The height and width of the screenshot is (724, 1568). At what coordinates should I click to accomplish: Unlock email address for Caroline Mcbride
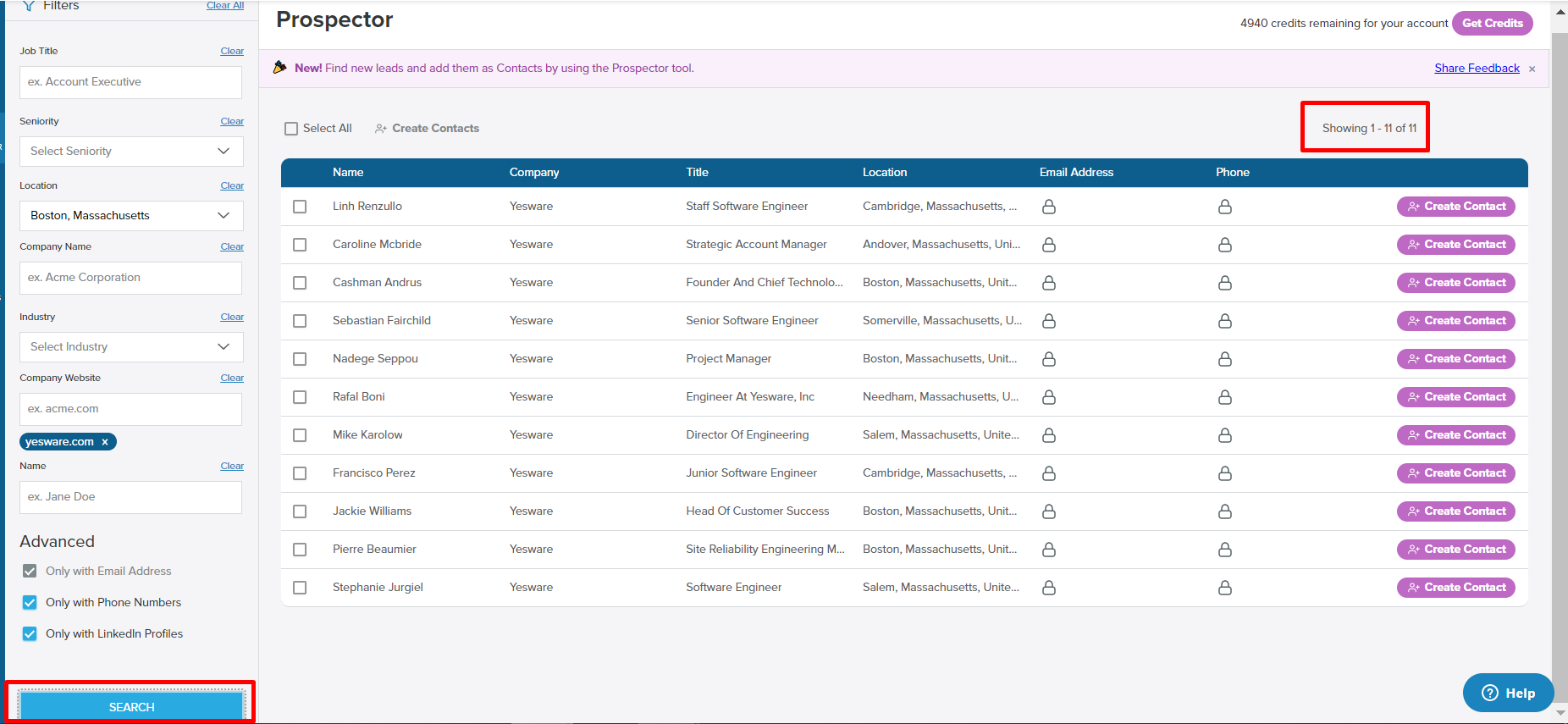[x=1048, y=245]
